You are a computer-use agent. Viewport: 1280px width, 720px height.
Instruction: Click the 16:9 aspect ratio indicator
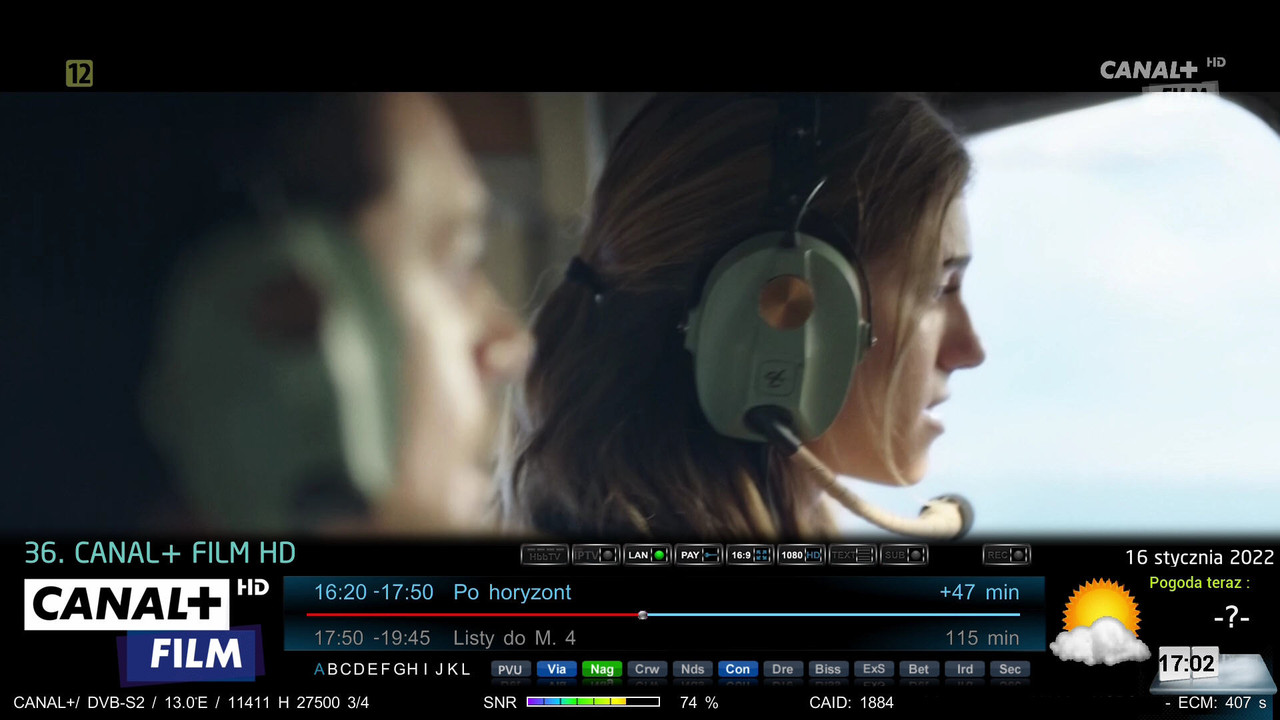pos(750,554)
